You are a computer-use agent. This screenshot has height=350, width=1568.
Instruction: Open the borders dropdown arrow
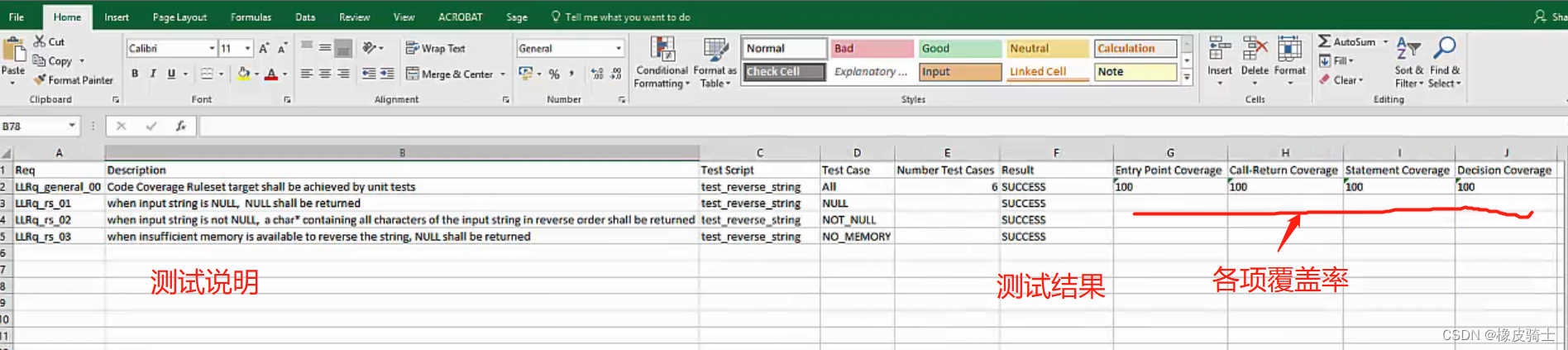coord(221,74)
